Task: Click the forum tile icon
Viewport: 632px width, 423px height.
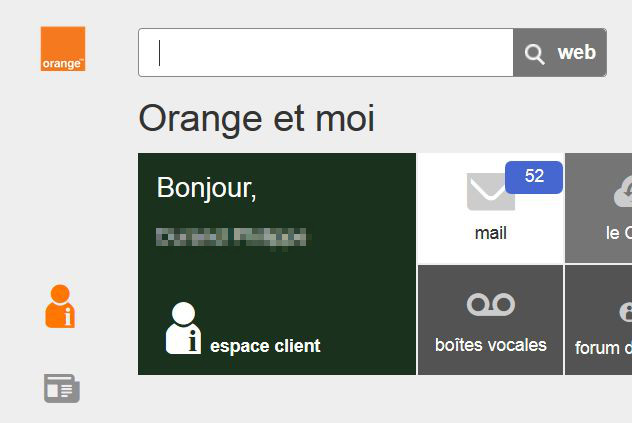Action: click(x=625, y=311)
